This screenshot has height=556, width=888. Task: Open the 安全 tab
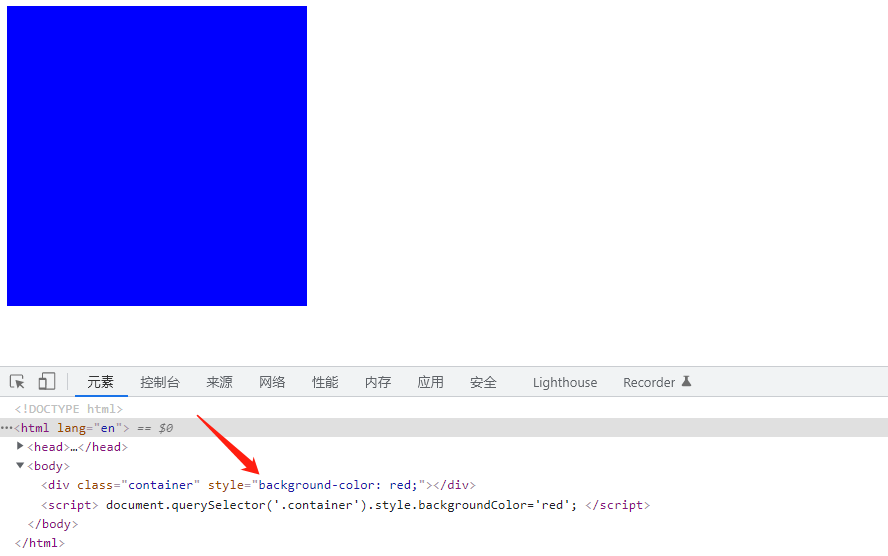483,382
